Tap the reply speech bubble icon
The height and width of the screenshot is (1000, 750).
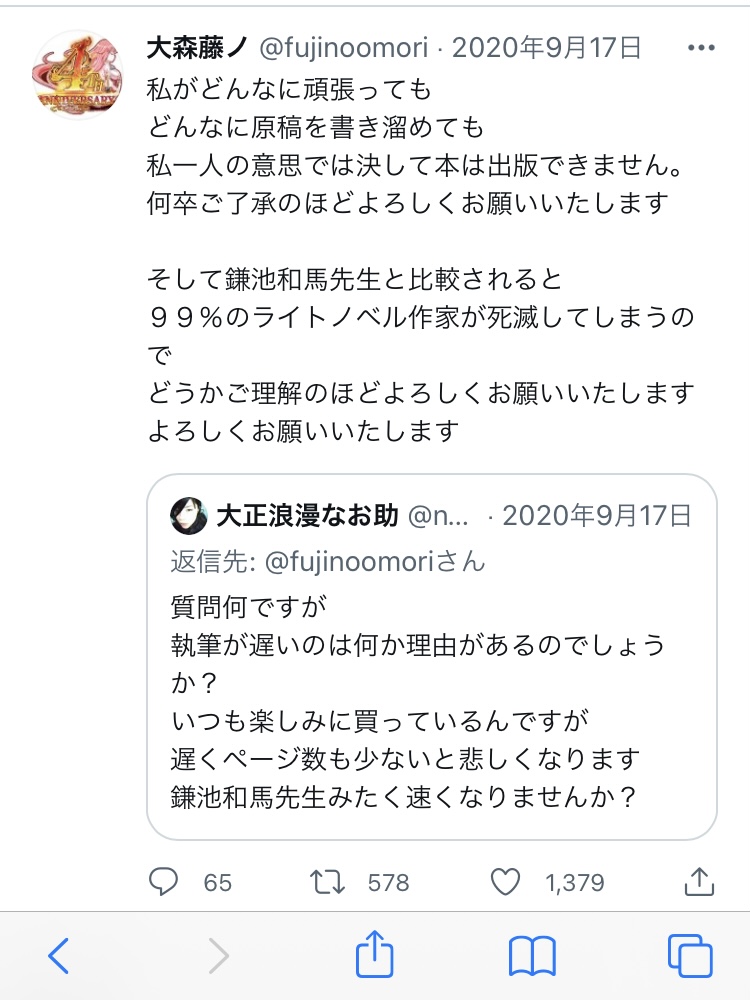click(x=163, y=881)
